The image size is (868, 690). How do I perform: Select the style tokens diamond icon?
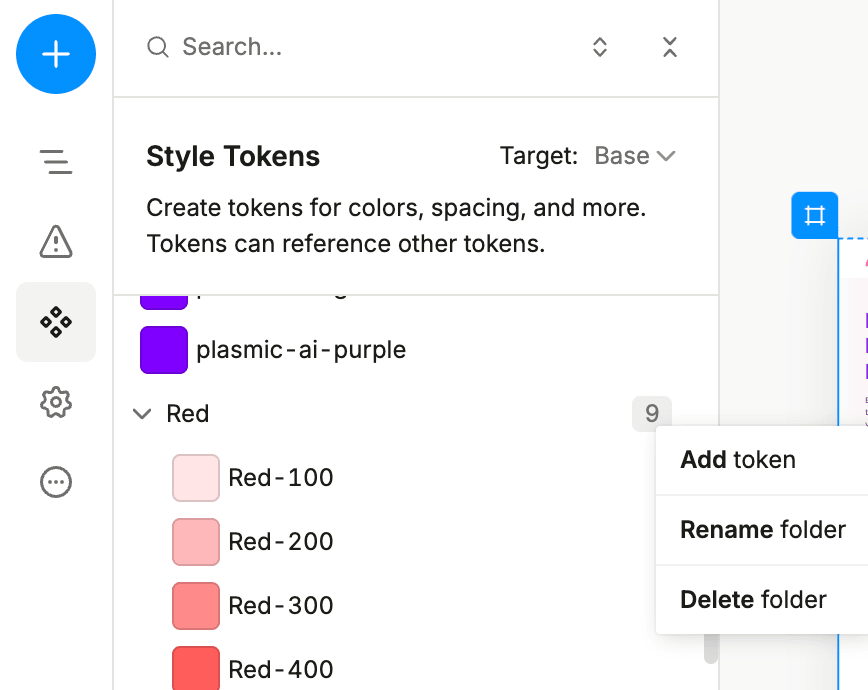pos(56,322)
